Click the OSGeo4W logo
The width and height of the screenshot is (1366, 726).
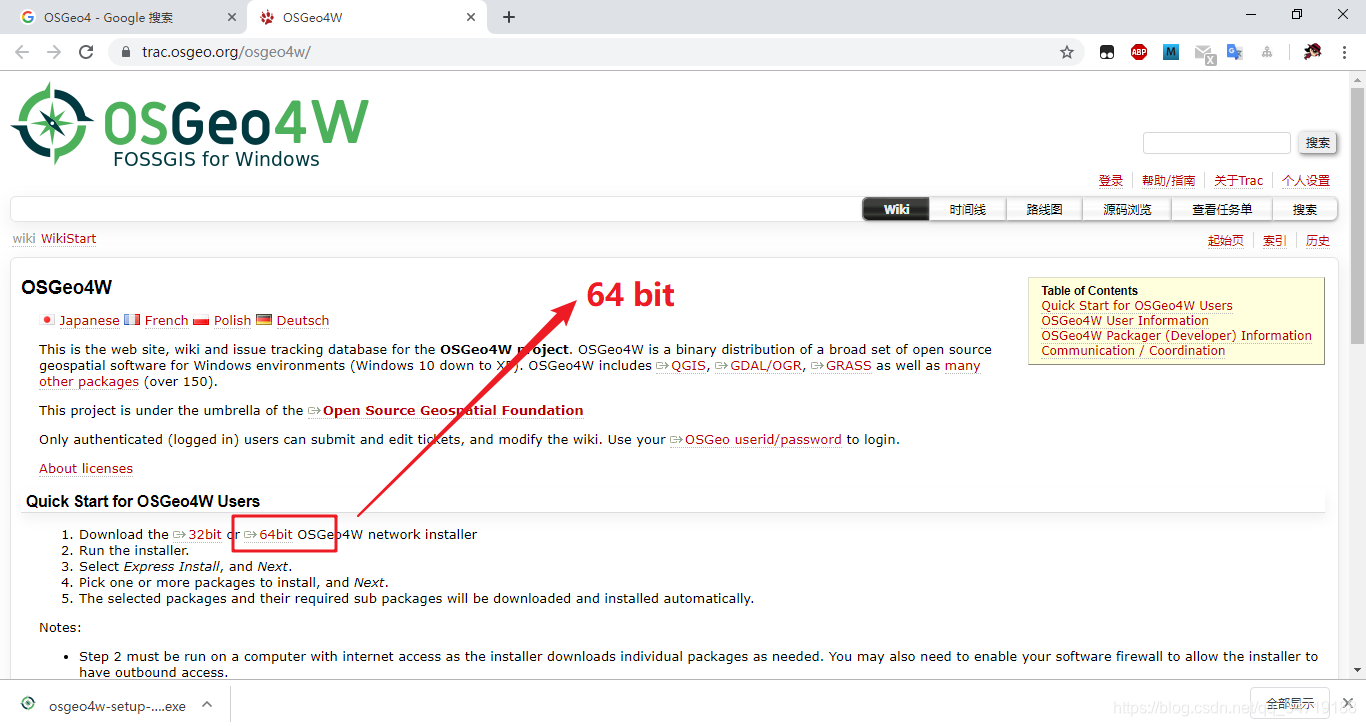[x=190, y=124]
